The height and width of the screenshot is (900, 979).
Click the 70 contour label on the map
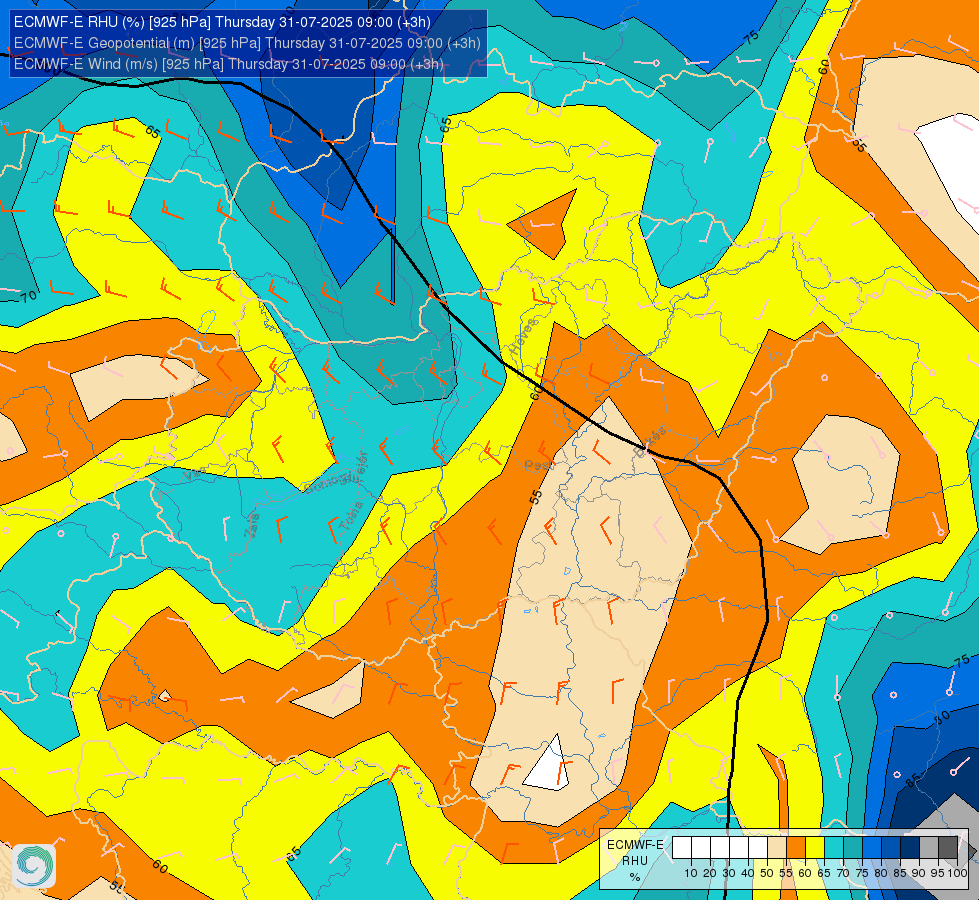pos(28,295)
